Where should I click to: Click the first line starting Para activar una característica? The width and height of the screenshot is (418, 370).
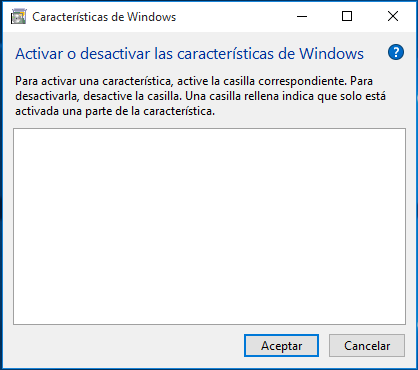(194, 81)
